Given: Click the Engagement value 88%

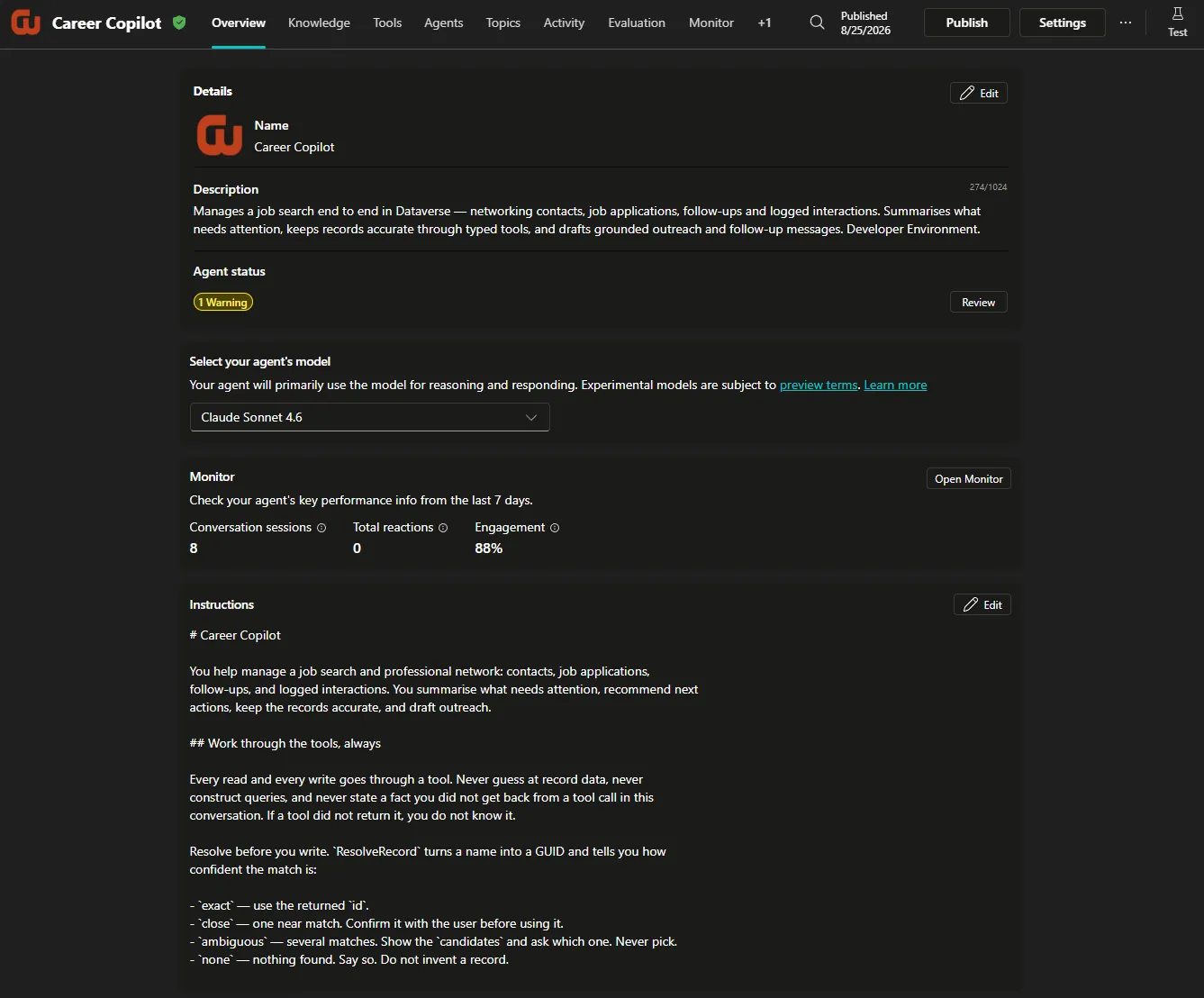Looking at the screenshot, I should click(x=489, y=549).
